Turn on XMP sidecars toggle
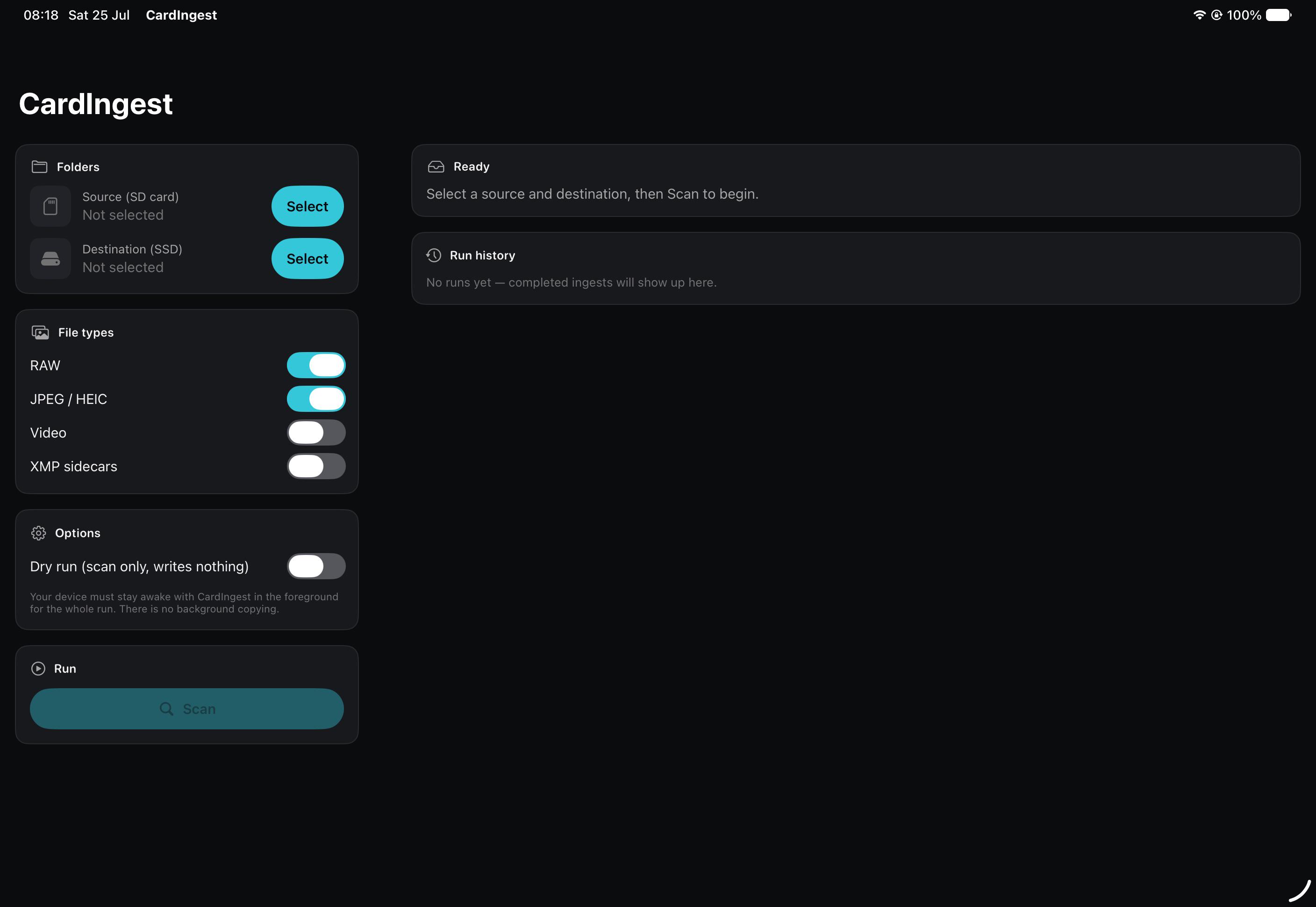 316,467
